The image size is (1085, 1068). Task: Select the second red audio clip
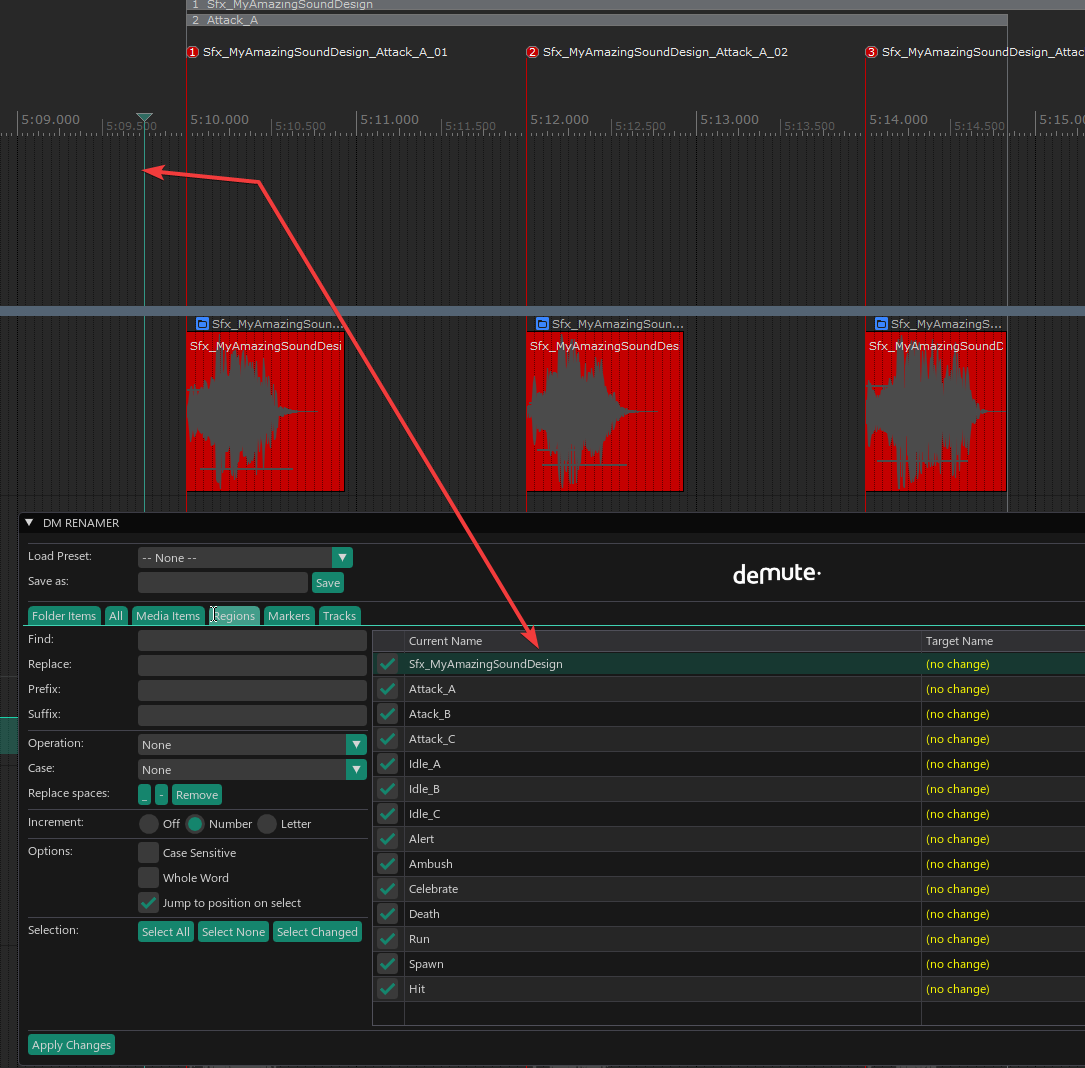coord(605,412)
